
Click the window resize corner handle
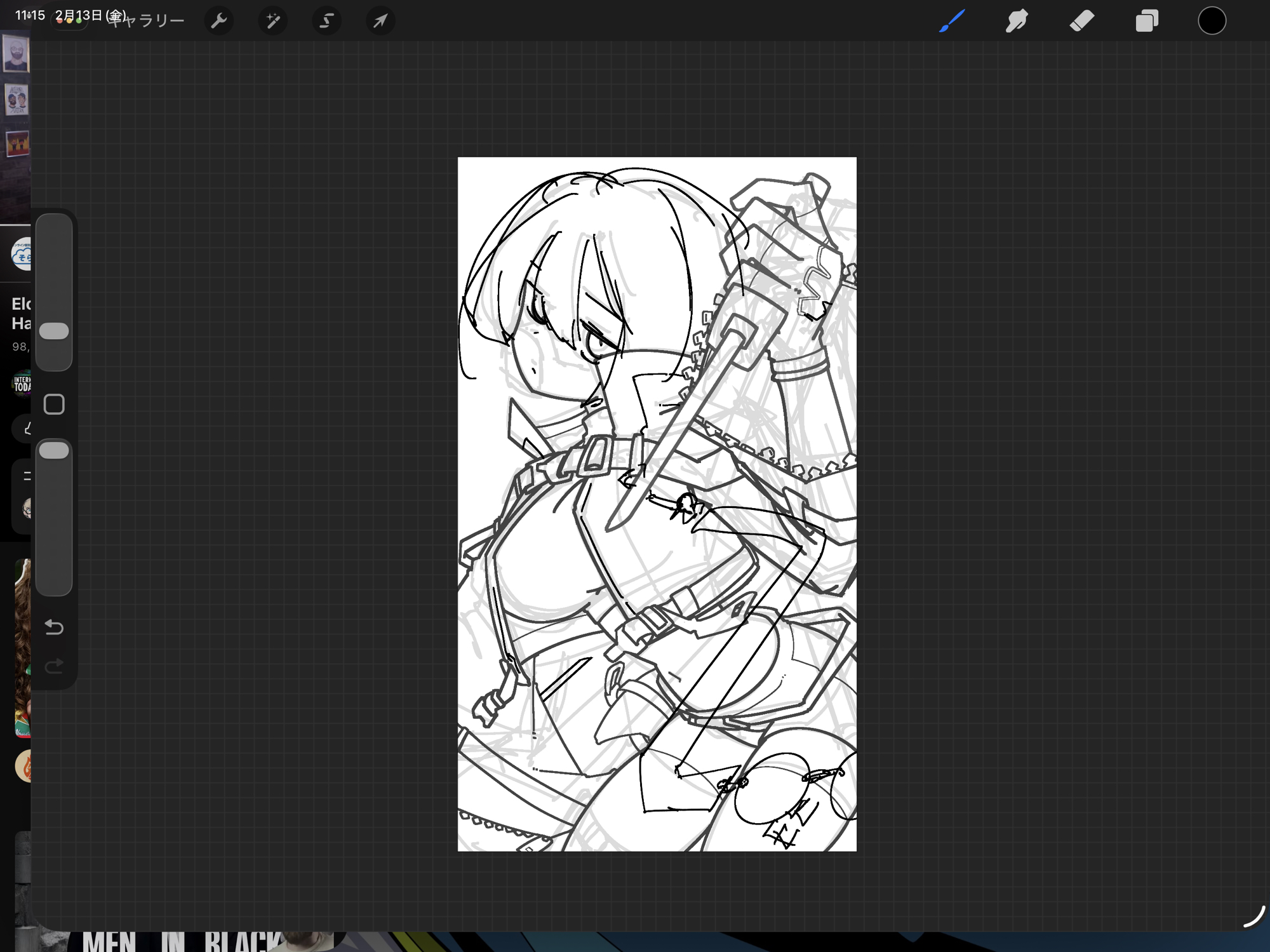(x=1254, y=917)
